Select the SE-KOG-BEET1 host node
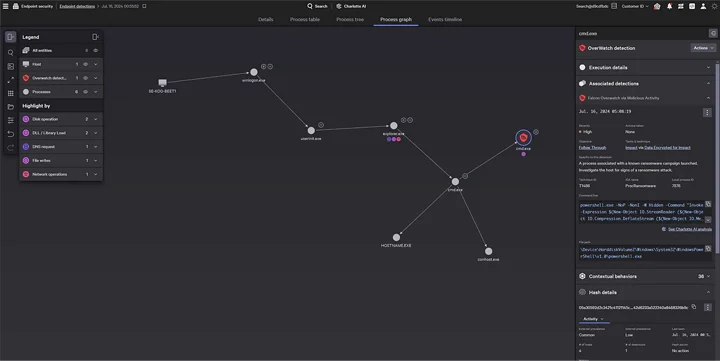Image resolution: width=720 pixels, height=361 pixels. [x=162, y=83]
